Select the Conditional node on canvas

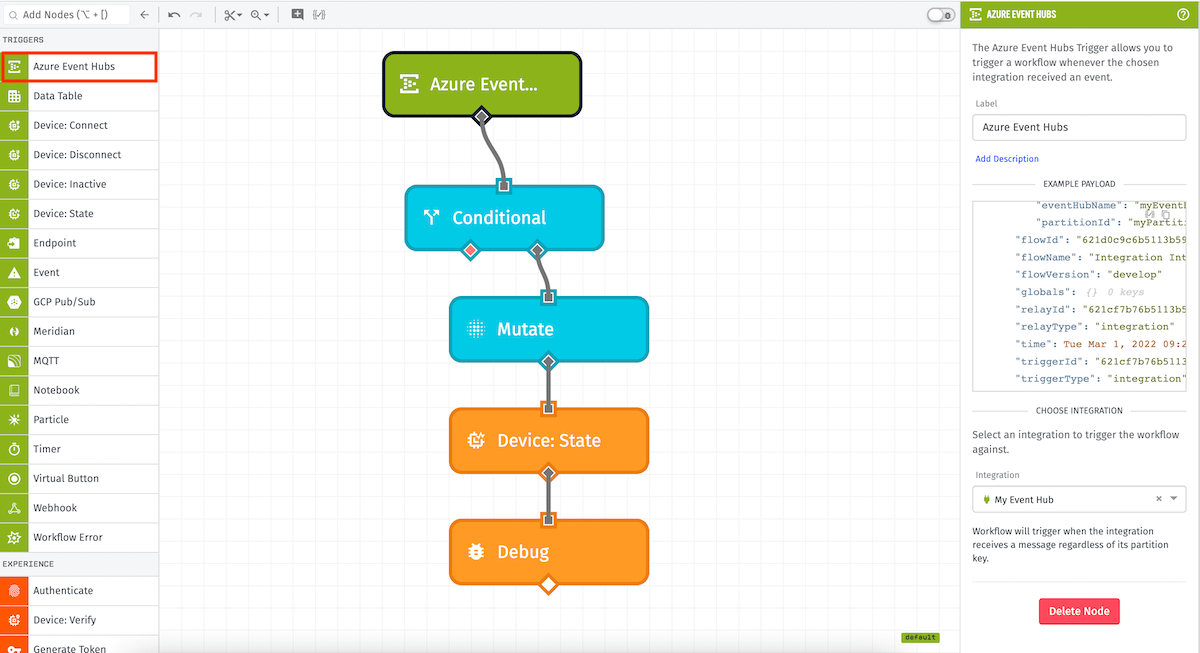click(x=504, y=217)
